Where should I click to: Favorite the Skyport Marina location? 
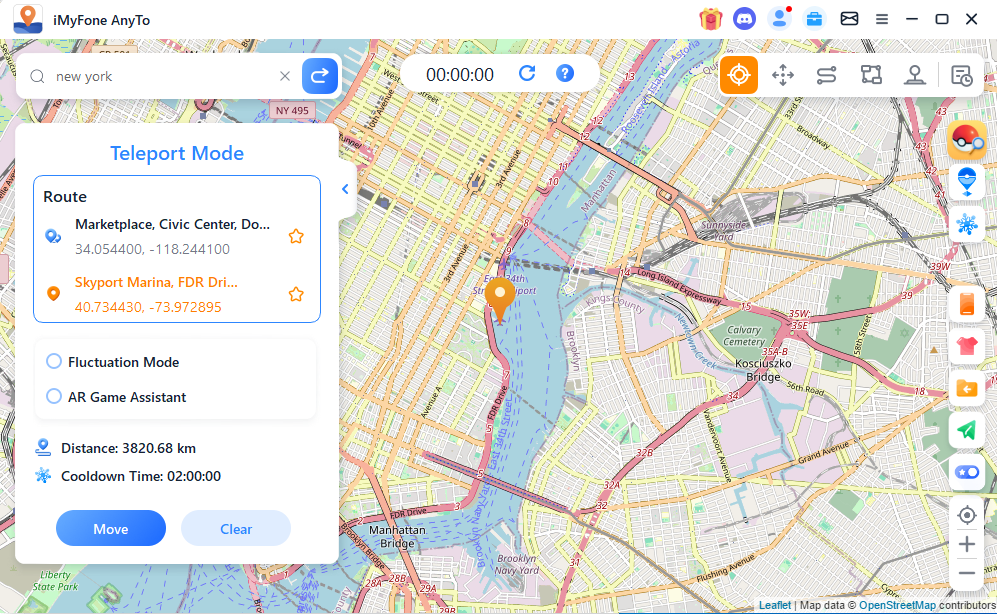point(296,294)
